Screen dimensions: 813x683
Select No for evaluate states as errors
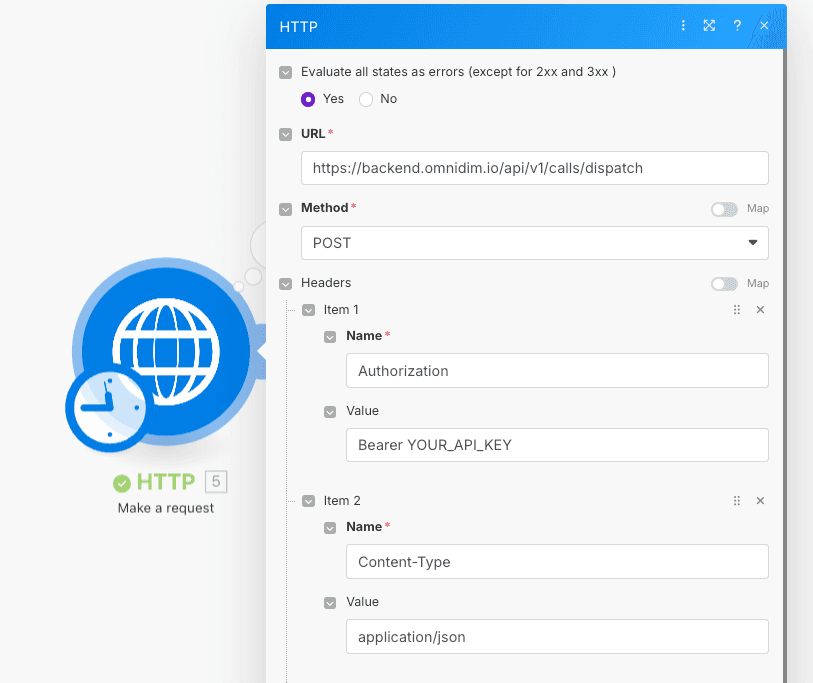coord(366,99)
